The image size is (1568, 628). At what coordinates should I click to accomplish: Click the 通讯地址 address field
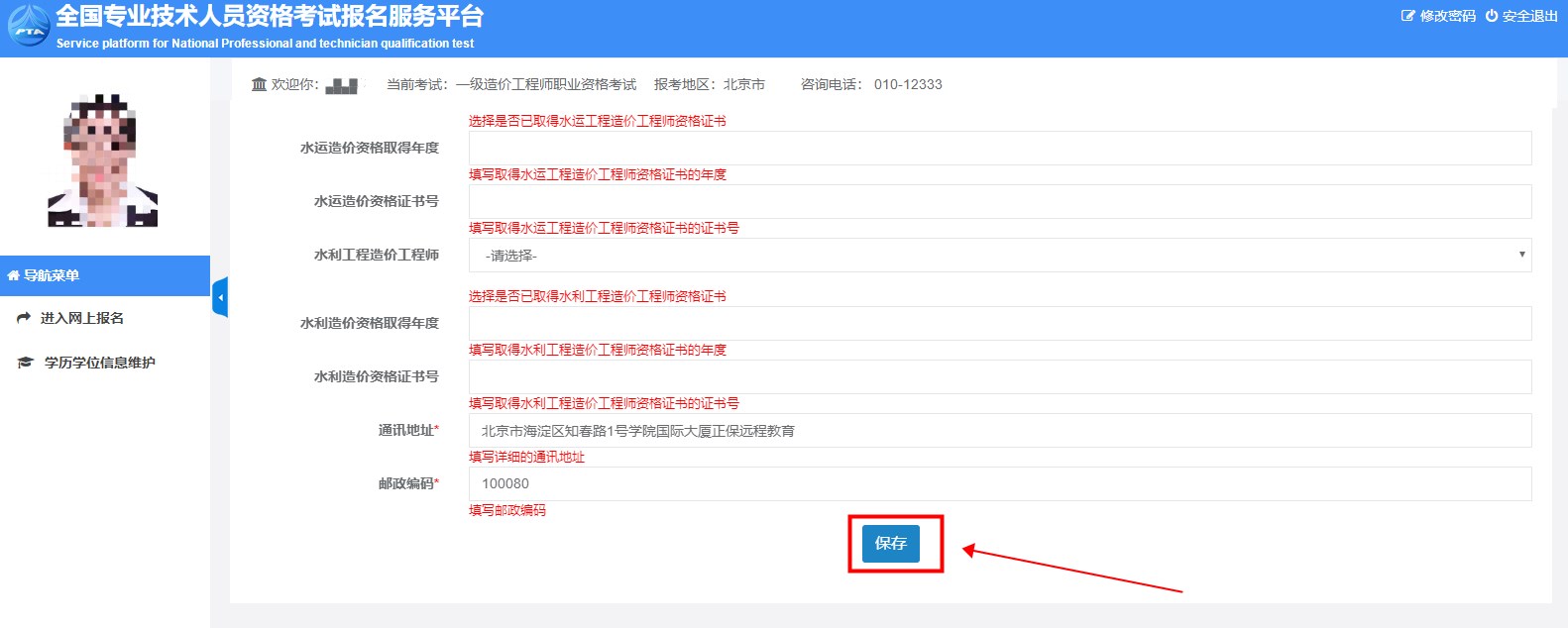coord(999,431)
